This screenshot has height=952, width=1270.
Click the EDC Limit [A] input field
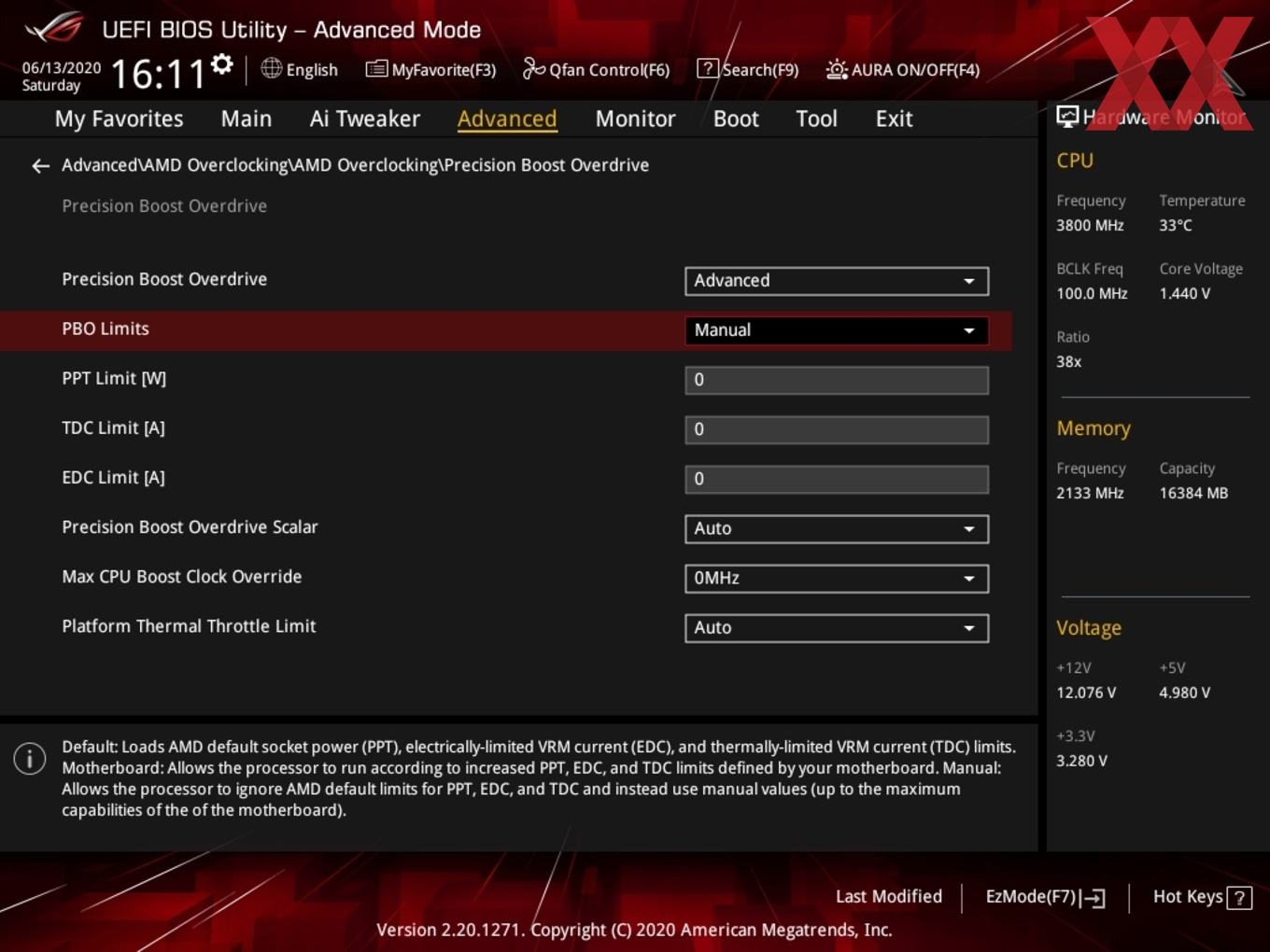(837, 480)
